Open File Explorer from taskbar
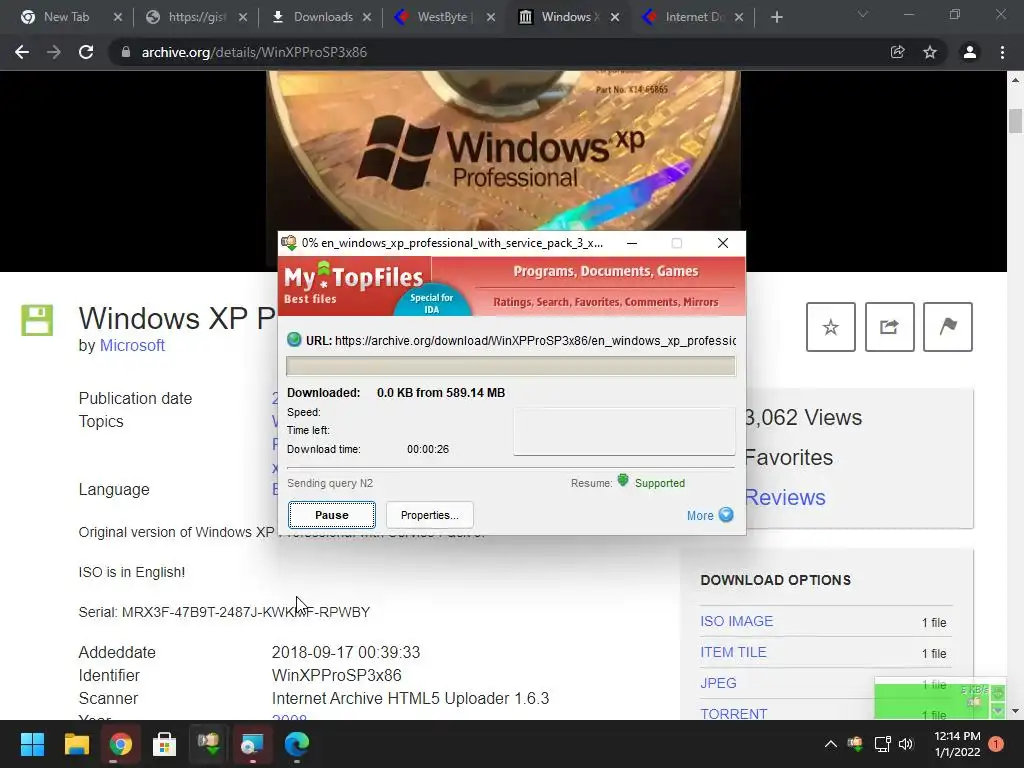 (x=76, y=744)
